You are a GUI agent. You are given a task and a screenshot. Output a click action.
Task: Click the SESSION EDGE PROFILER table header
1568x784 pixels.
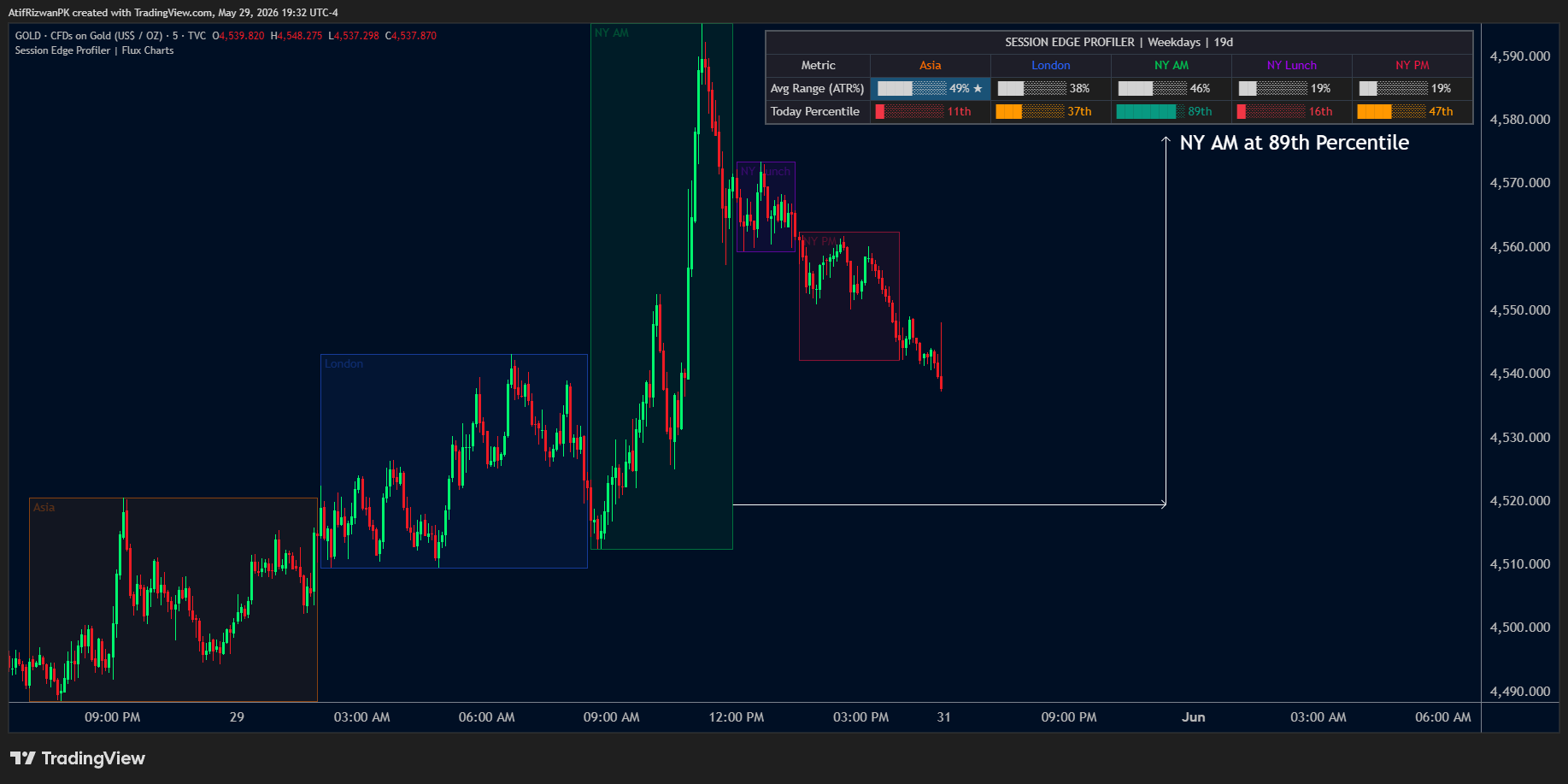pos(1119,42)
